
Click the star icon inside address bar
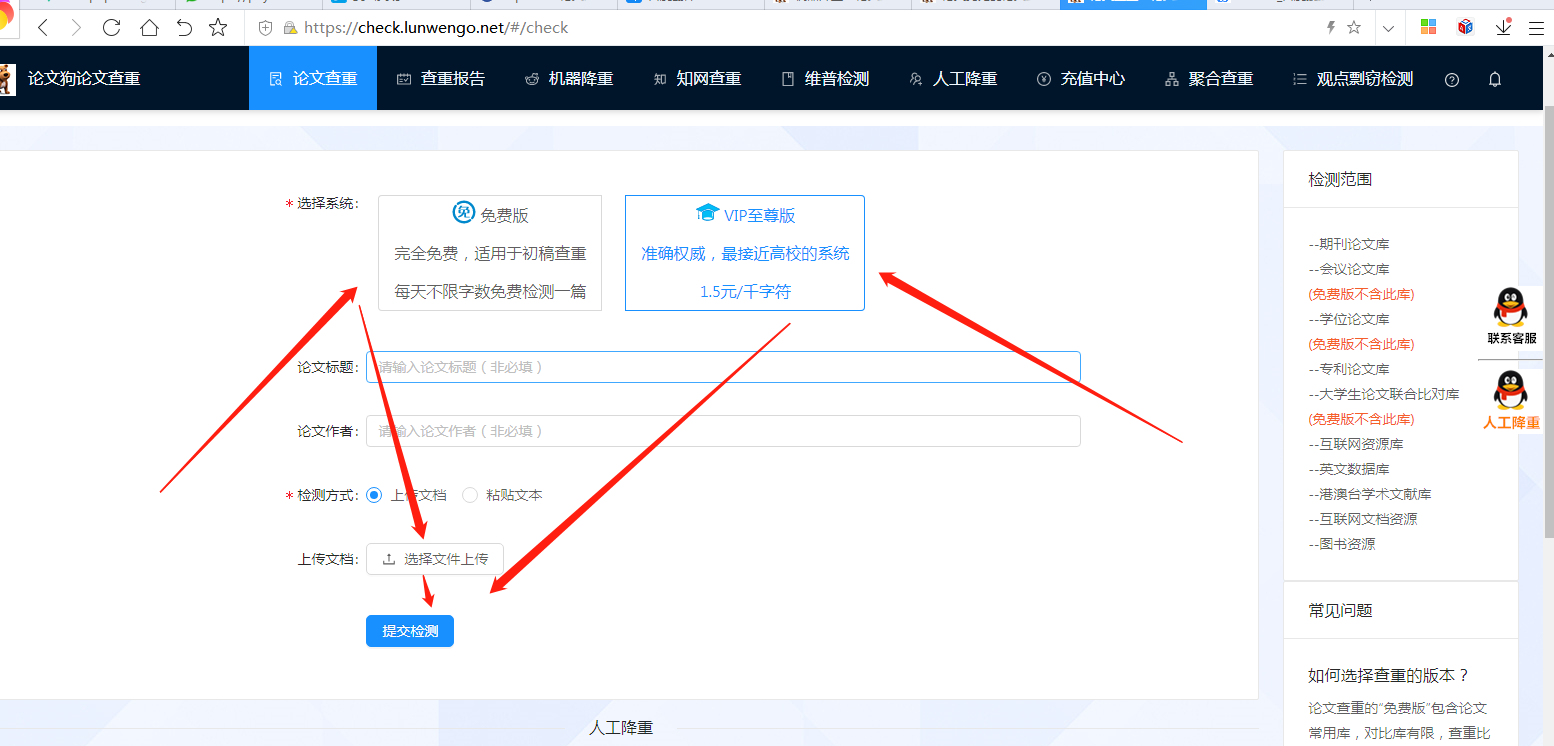[1354, 28]
